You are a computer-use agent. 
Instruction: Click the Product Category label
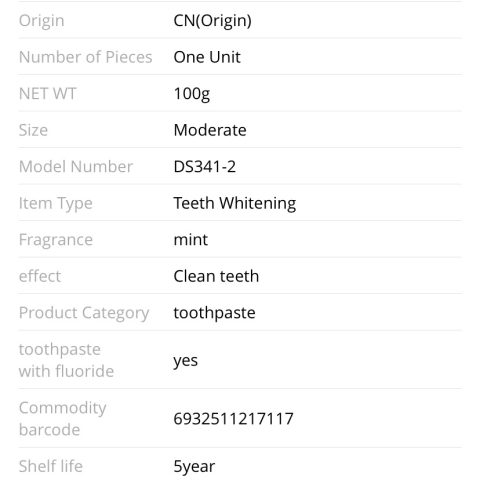(84, 314)
